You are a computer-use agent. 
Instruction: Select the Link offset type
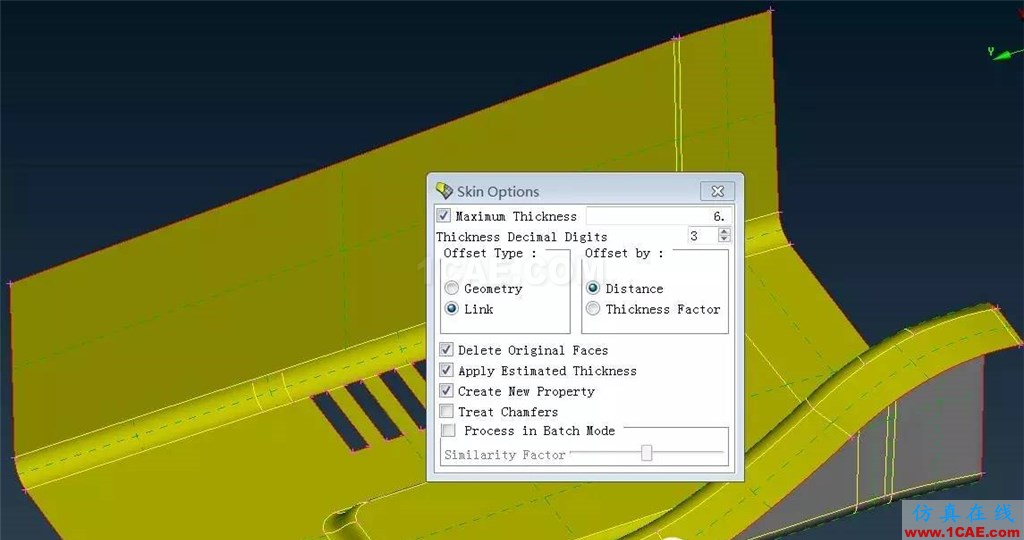(x=451, y=309)
